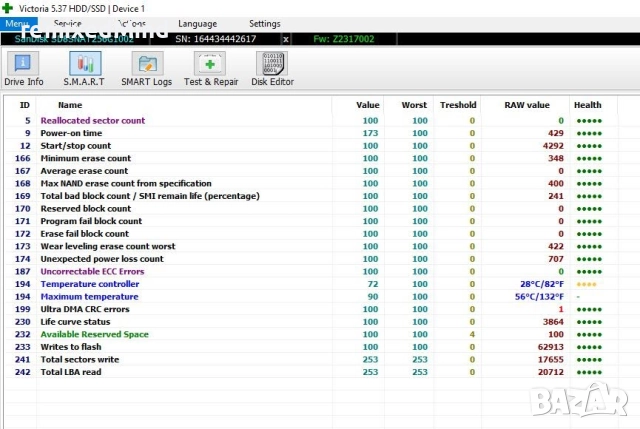
Task: Click the Victoria green cross app icon
Action: 8,8
